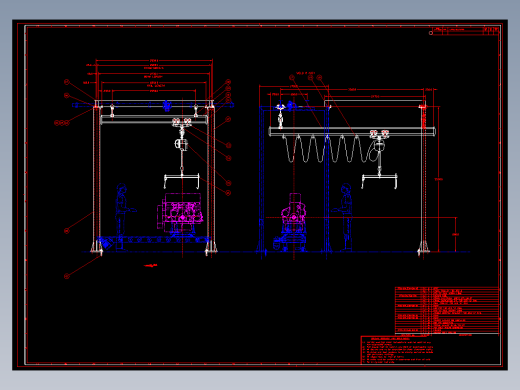
Task: Click the parts list table at bottom right
Action: (x=447, y=310)
